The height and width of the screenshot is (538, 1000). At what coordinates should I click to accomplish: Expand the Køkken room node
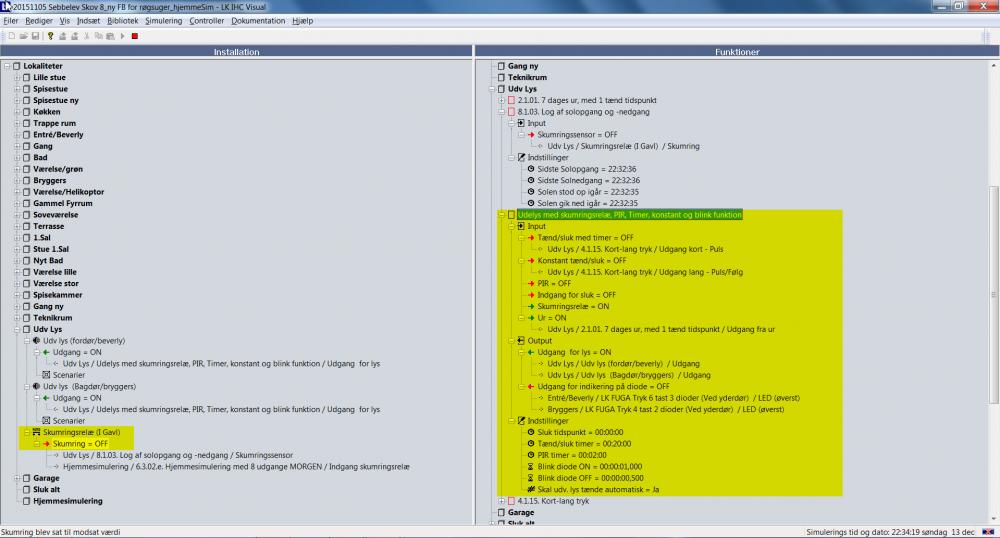coord(17,112)
